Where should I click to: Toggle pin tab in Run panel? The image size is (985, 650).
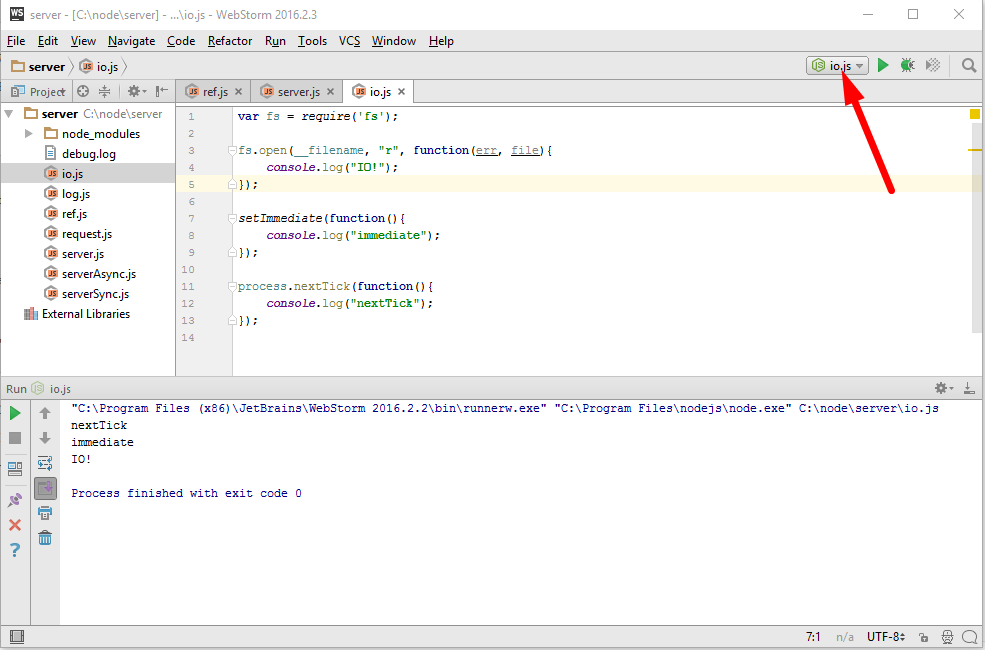click(x=15, y=500)
